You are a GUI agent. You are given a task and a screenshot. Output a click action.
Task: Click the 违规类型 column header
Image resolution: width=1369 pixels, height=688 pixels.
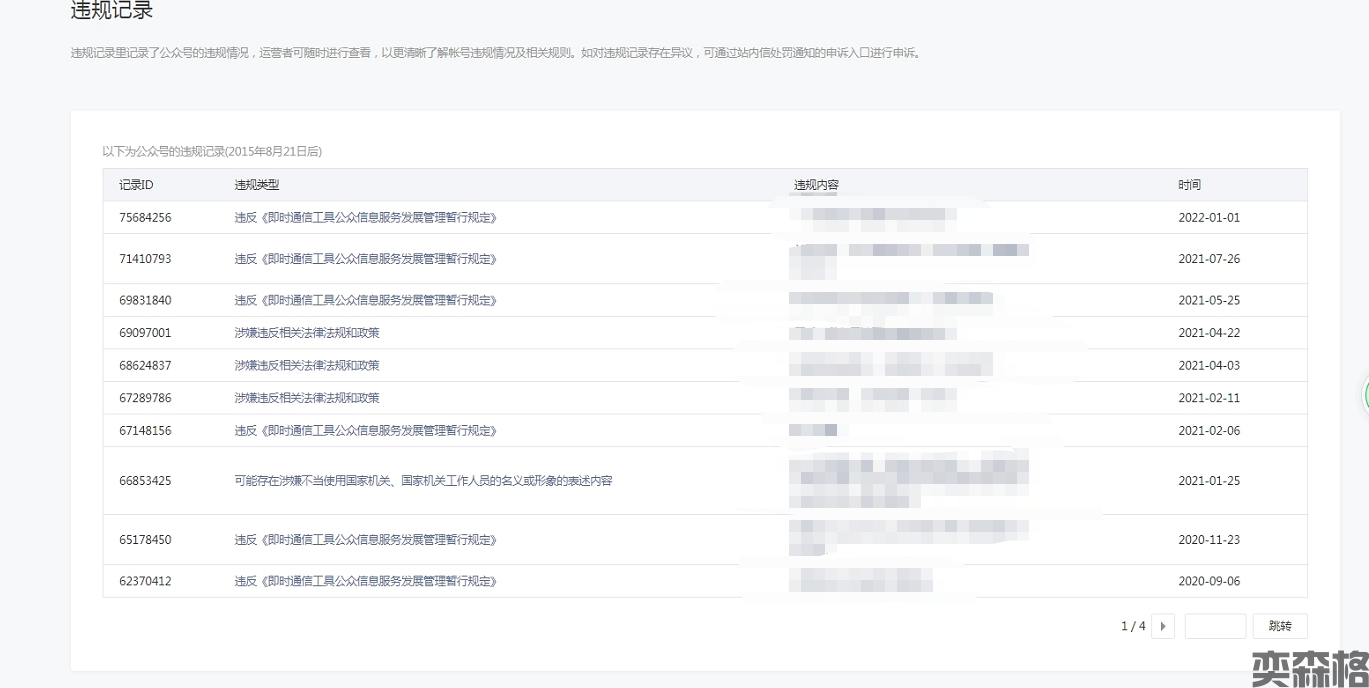click(x=257, y=185)
